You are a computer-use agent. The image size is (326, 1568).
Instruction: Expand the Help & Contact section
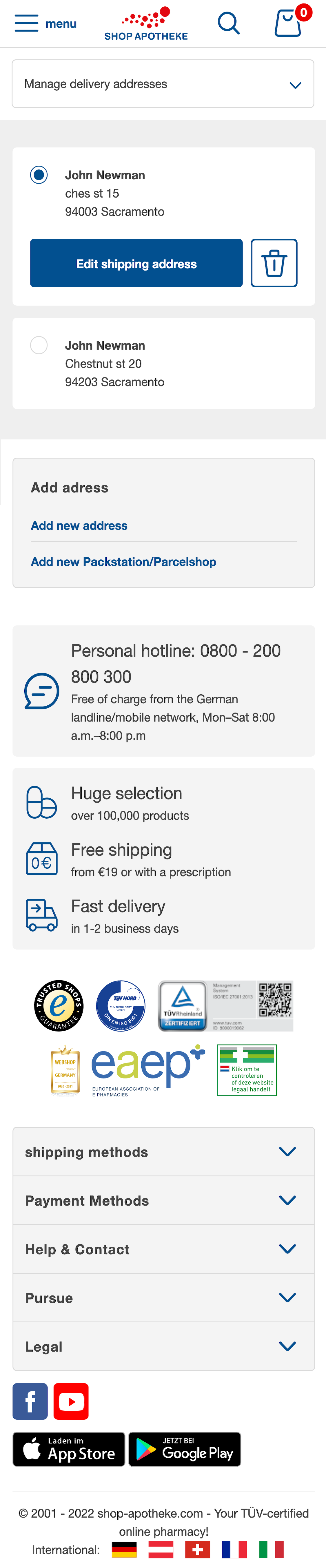tap(163, 1249)
